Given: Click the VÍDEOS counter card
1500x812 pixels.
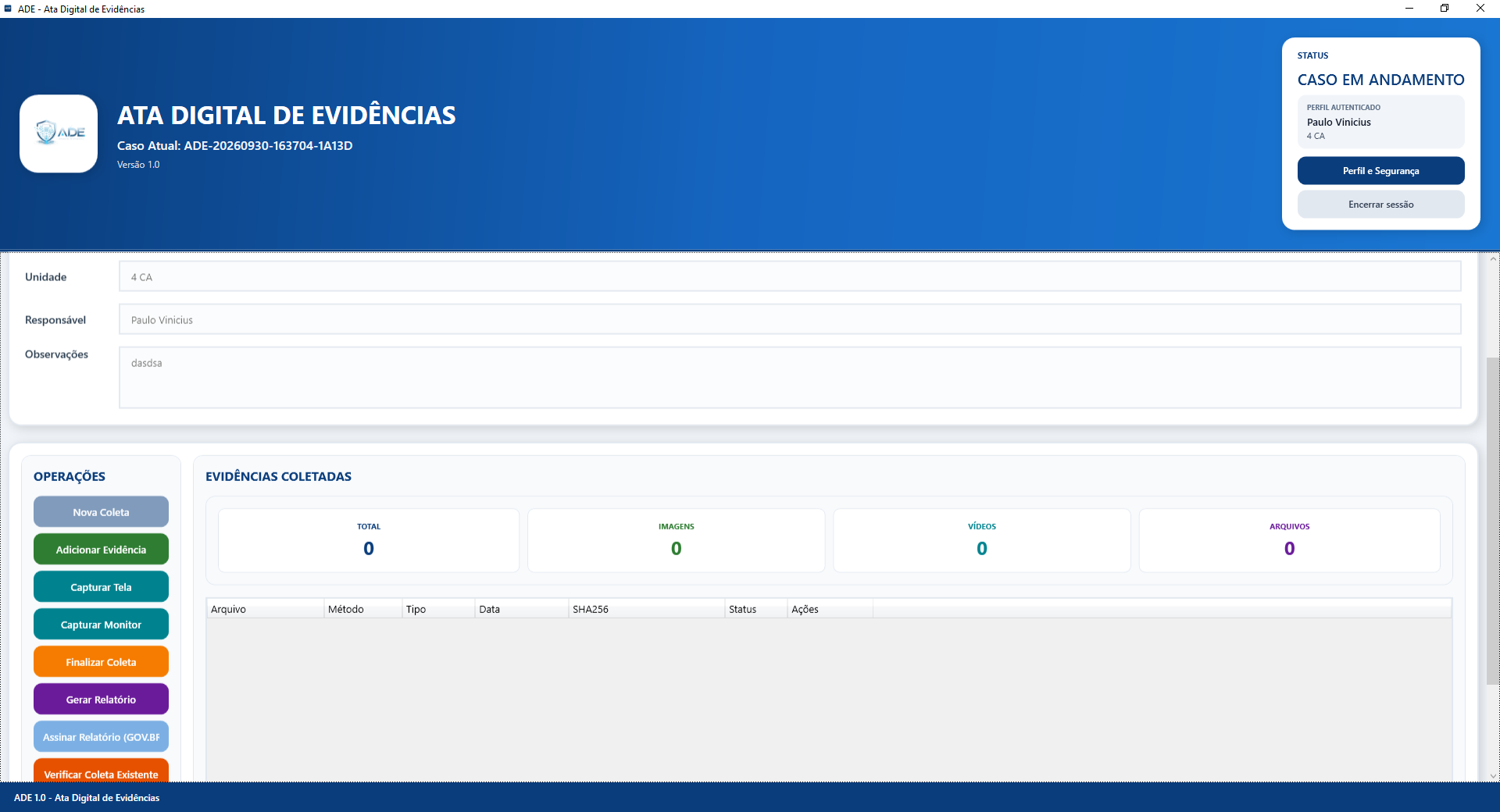Looking at the screenshot, I should (982, 540).
